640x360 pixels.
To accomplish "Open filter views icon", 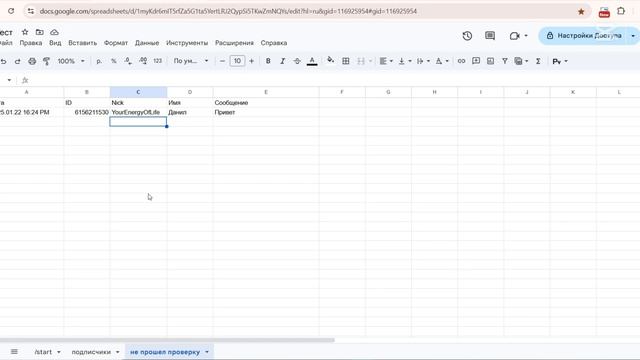I will coord(518,61).
